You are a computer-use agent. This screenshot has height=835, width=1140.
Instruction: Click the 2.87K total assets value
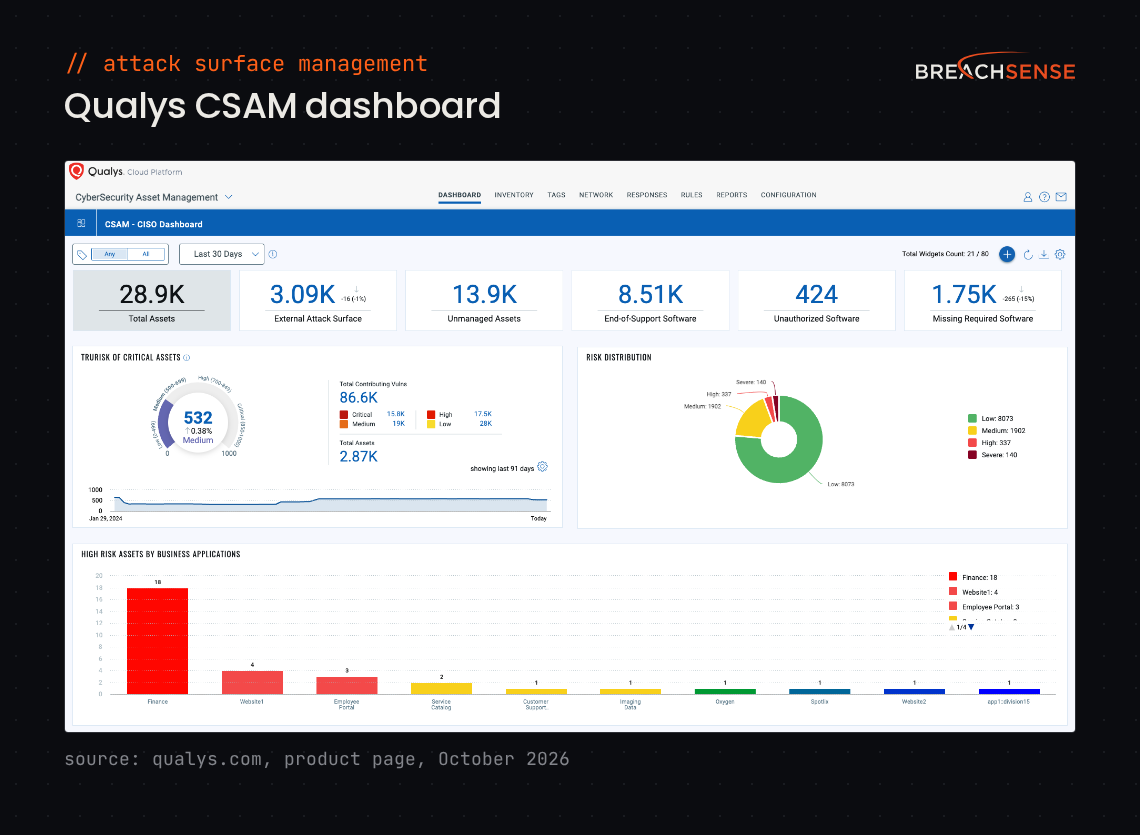[358, 457]
